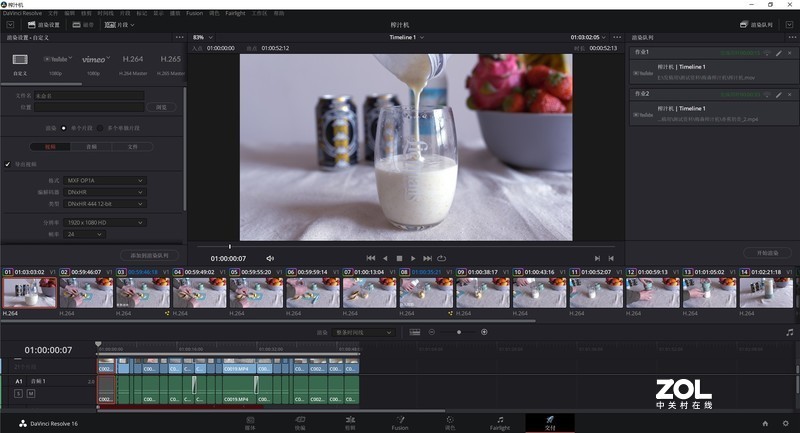
Task: Open the DaVinci Resolve menu
Action: click(22, 13)
